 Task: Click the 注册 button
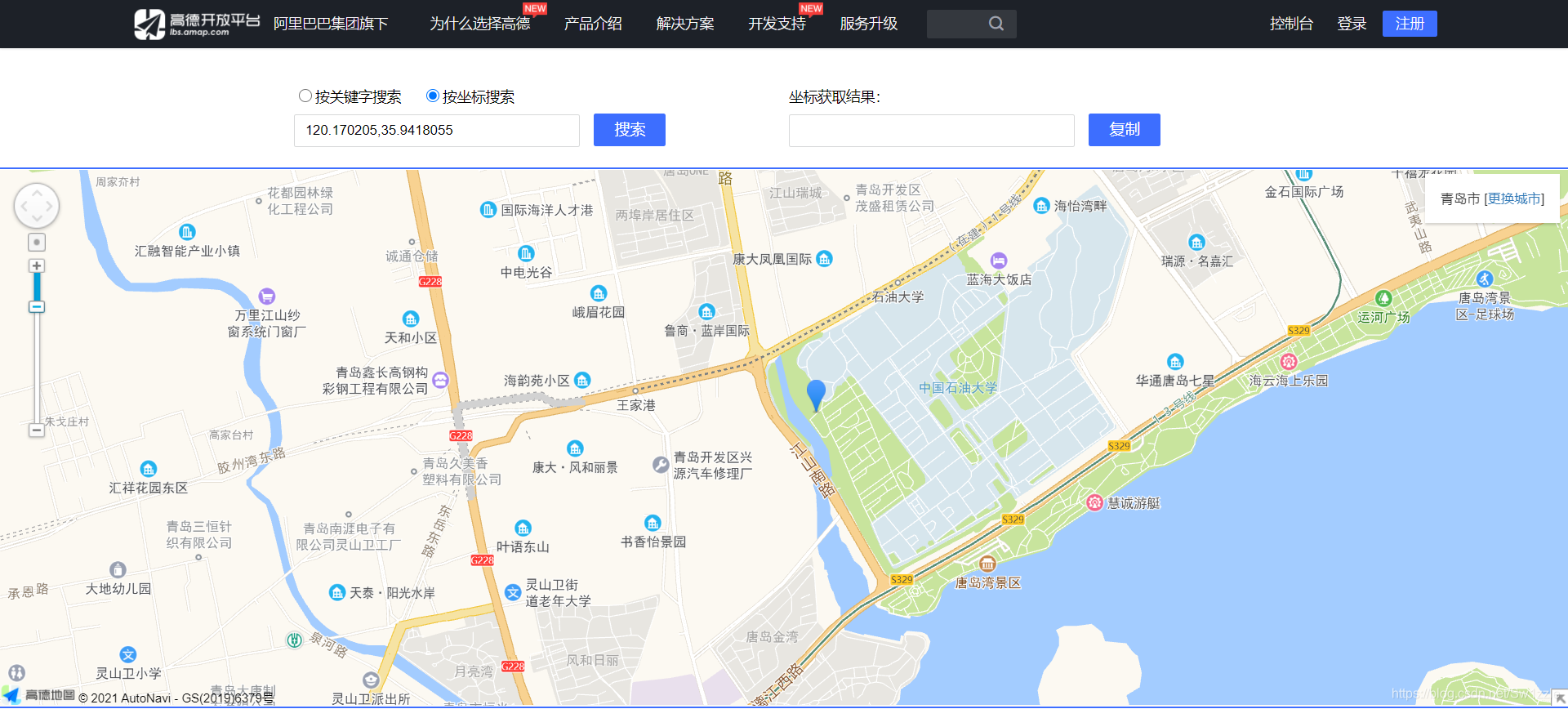point(1410,24)
